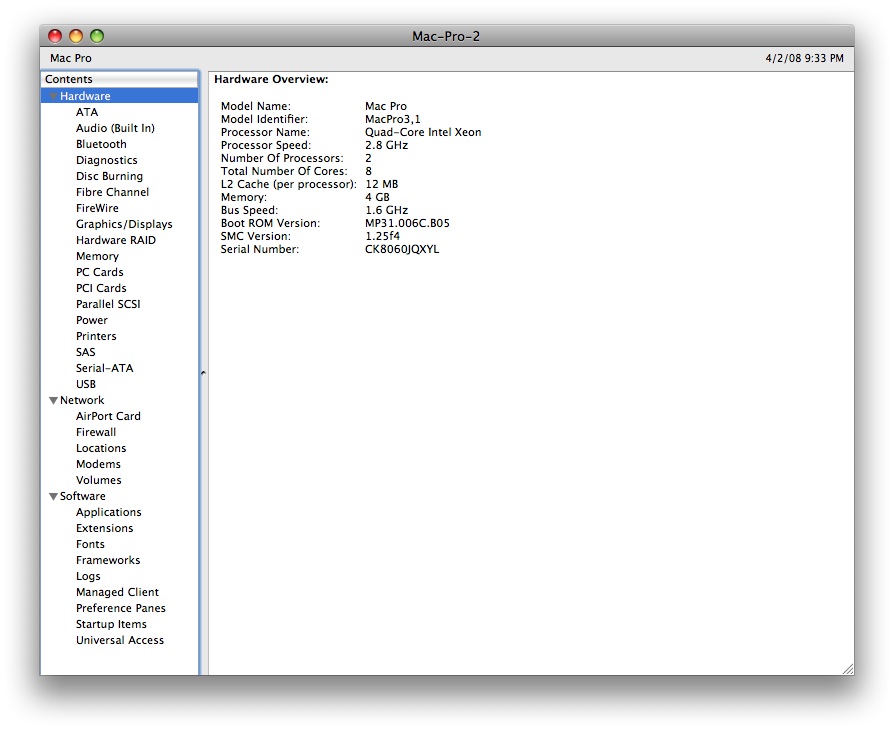Click the Boot ROM value MP31.006C.B05

pos(407,223)
